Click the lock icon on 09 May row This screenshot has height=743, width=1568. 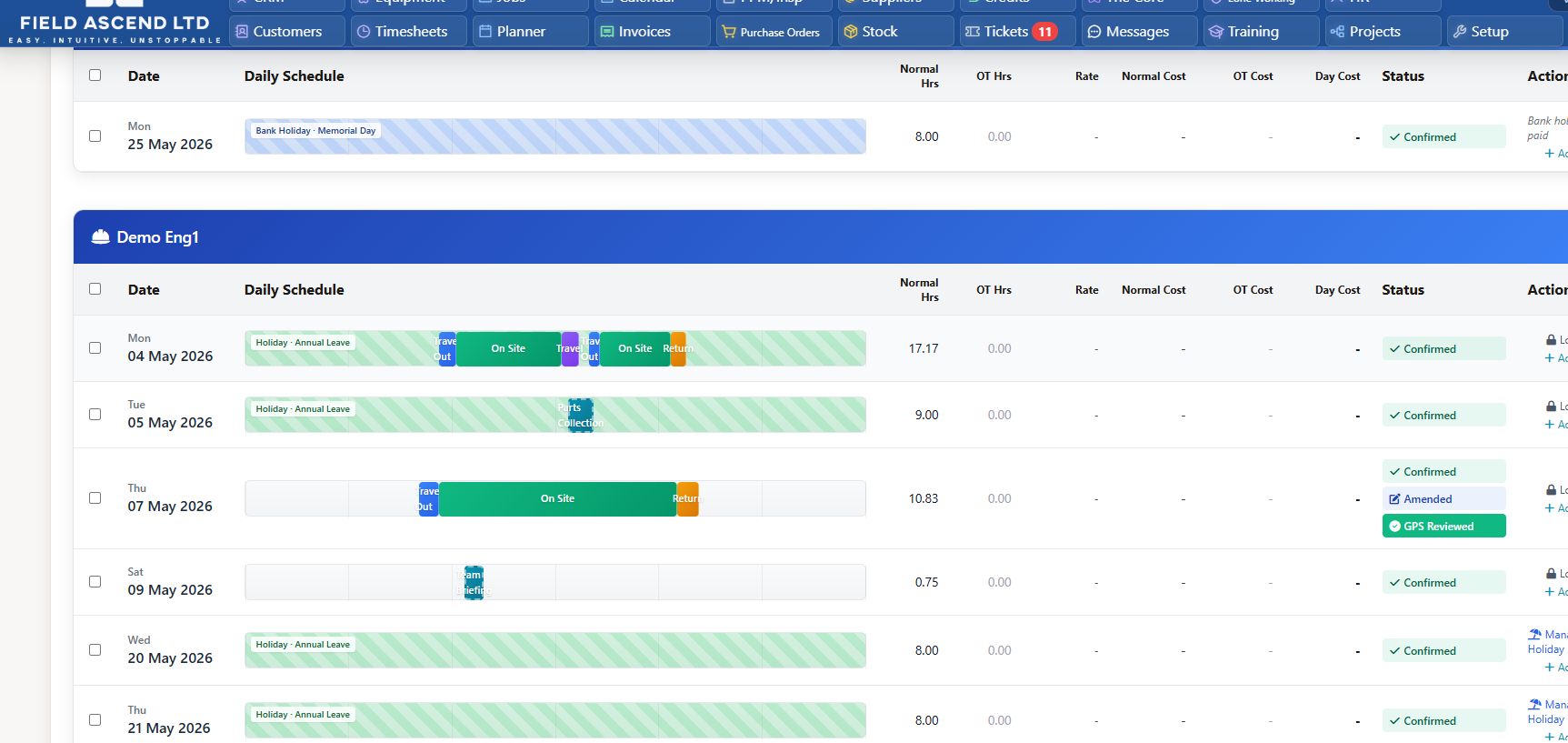[1551, 574]
